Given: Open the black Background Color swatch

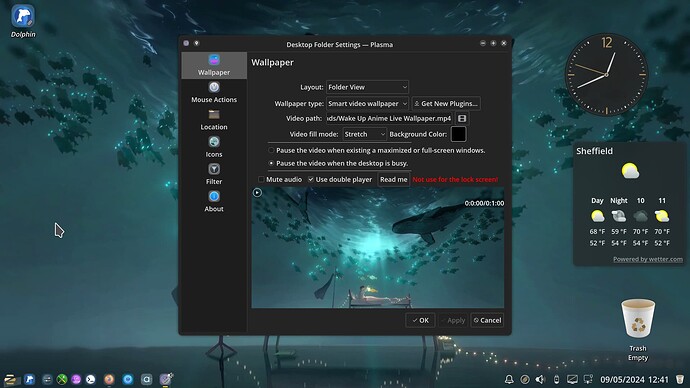Looking at the screenshot, I should (458, 134).
